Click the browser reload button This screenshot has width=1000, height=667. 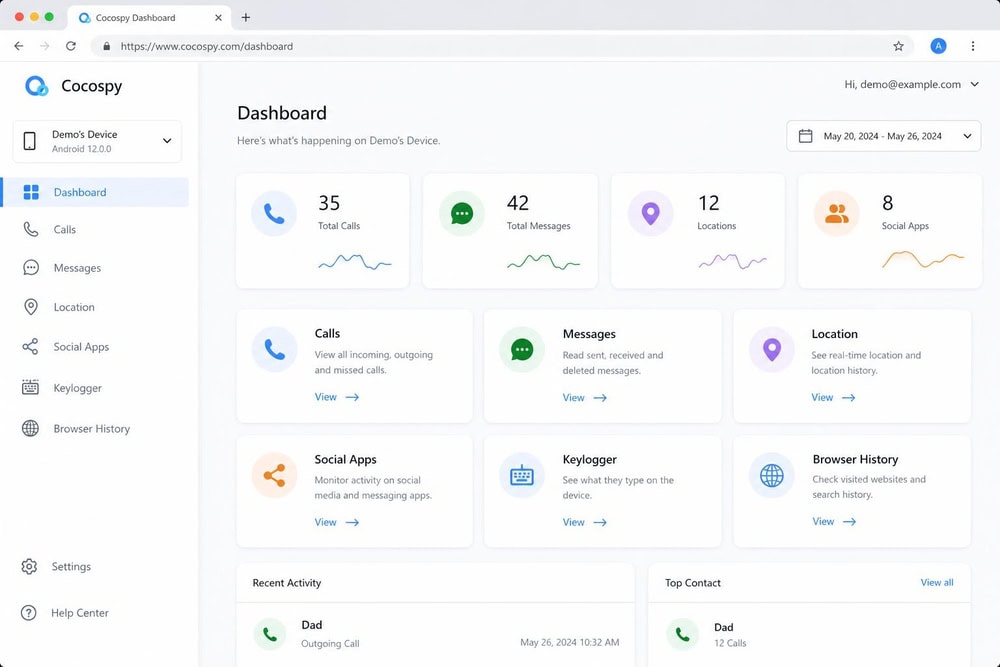click(x=71, y=46)
